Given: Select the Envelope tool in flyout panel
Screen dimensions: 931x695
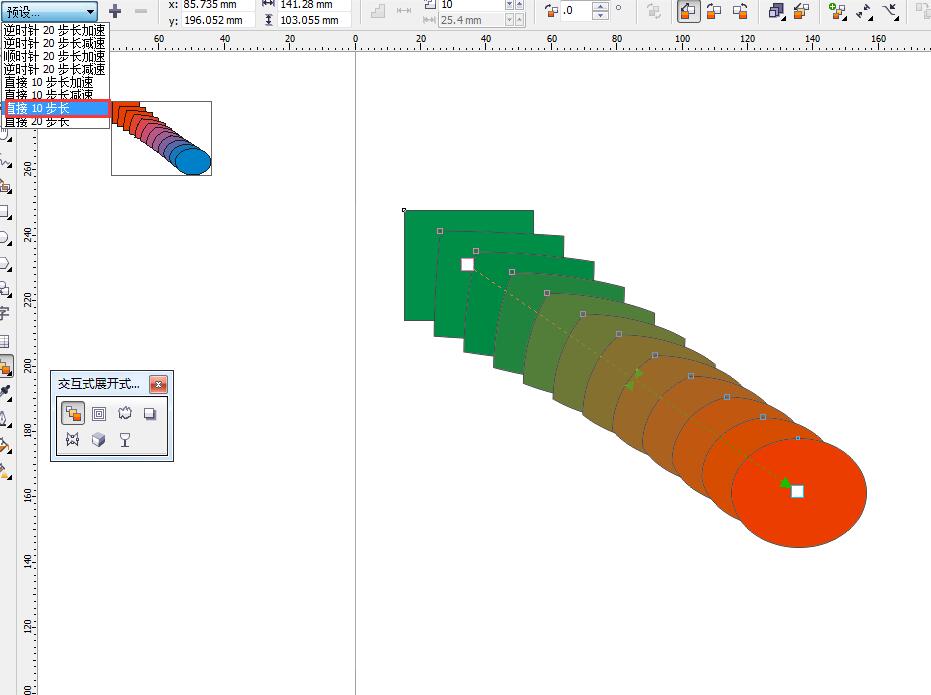Looking at the screenshot, I should pos(73,440).
